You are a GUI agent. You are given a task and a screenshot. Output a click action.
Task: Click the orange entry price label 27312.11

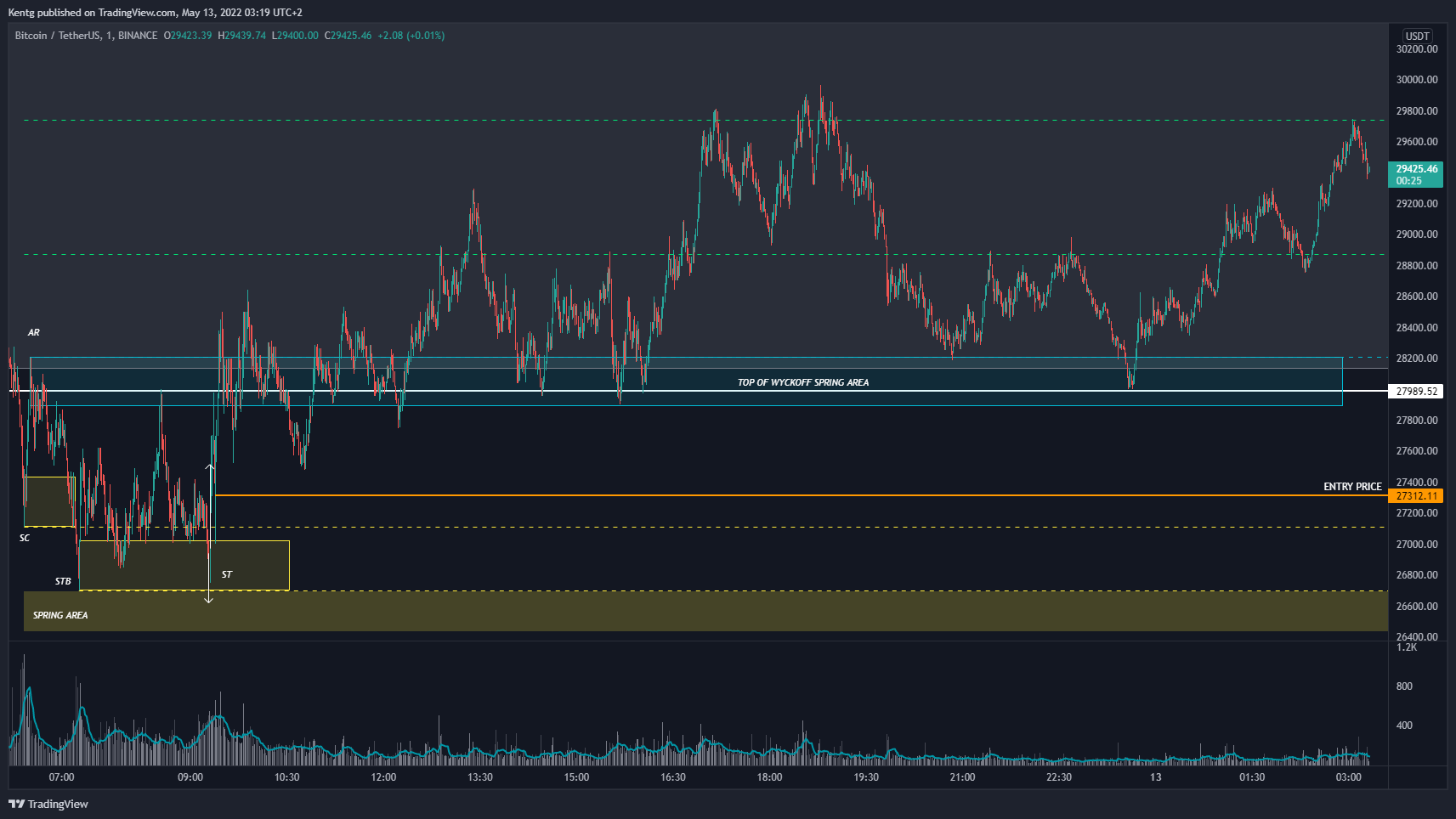point(1416,495)
